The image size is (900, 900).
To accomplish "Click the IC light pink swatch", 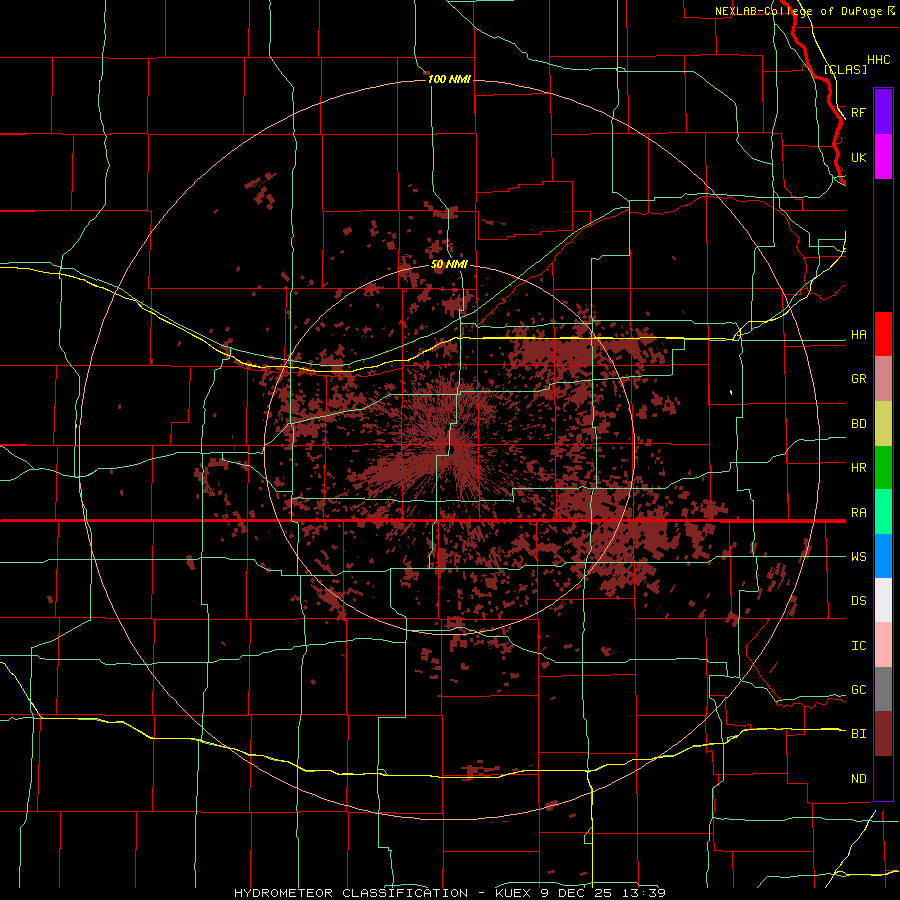I will coord(883,645).
